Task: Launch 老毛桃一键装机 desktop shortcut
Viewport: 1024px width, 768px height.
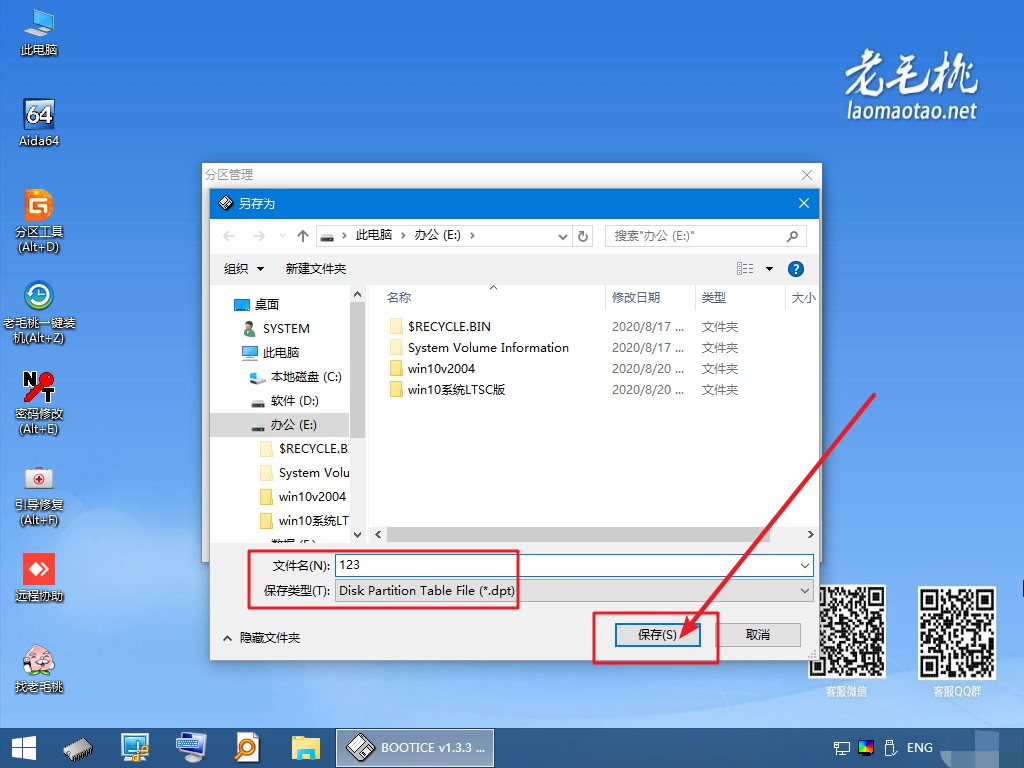Action: pyautogui.click(x=39, y=312)
